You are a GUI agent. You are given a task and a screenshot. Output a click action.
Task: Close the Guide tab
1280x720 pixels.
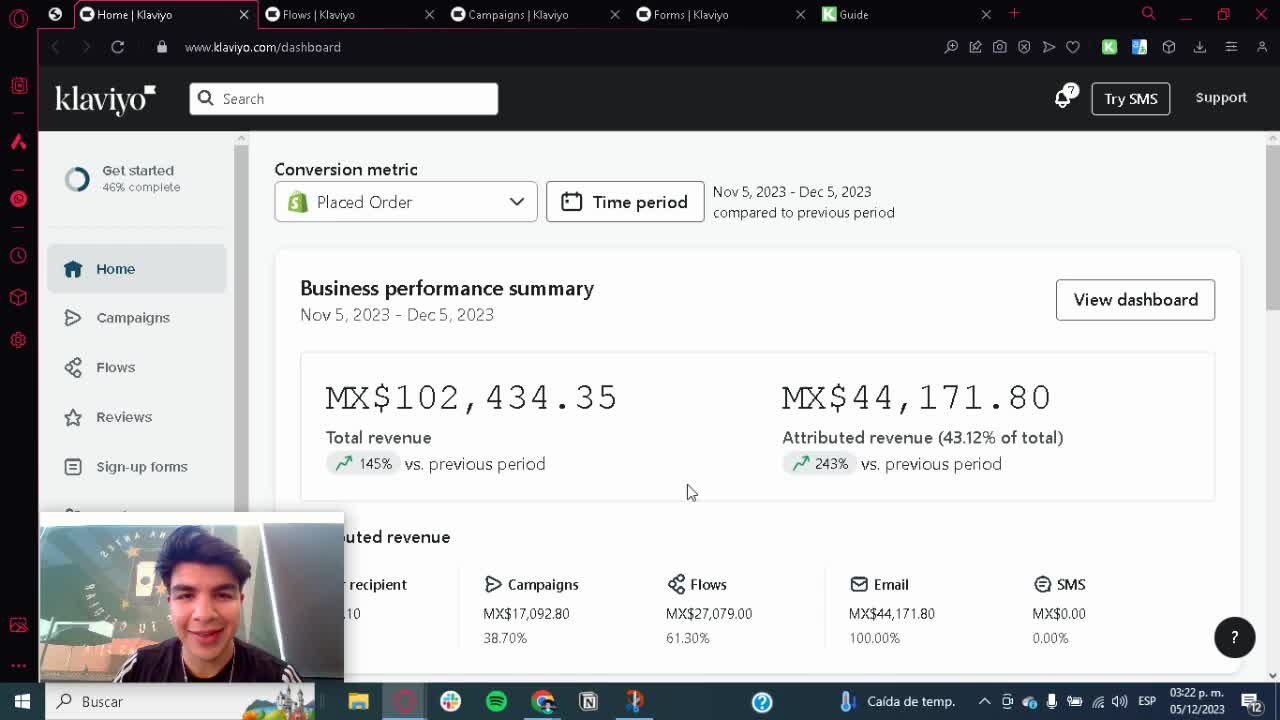(x=986, y=14)
